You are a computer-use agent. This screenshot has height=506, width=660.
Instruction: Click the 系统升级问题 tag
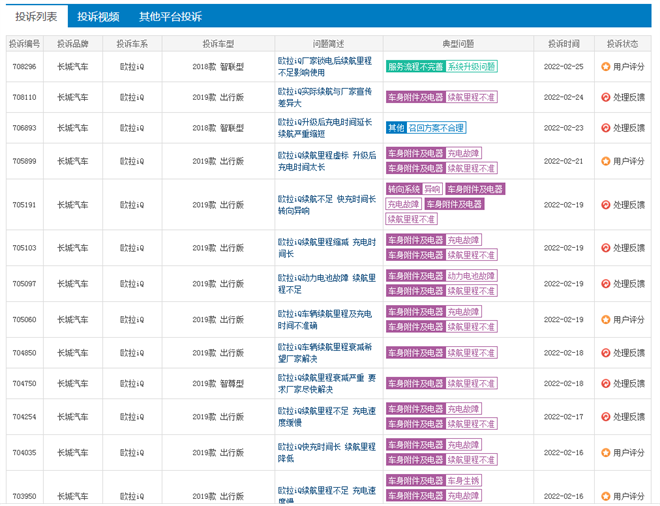[471, 67]
